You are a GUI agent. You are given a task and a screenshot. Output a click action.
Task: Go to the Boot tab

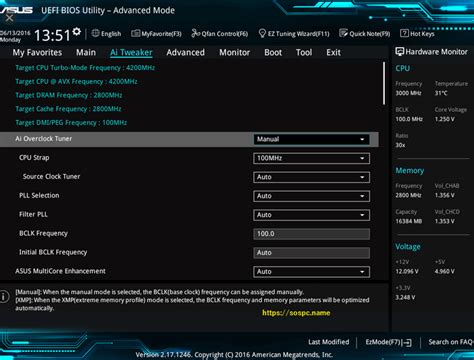273,52
